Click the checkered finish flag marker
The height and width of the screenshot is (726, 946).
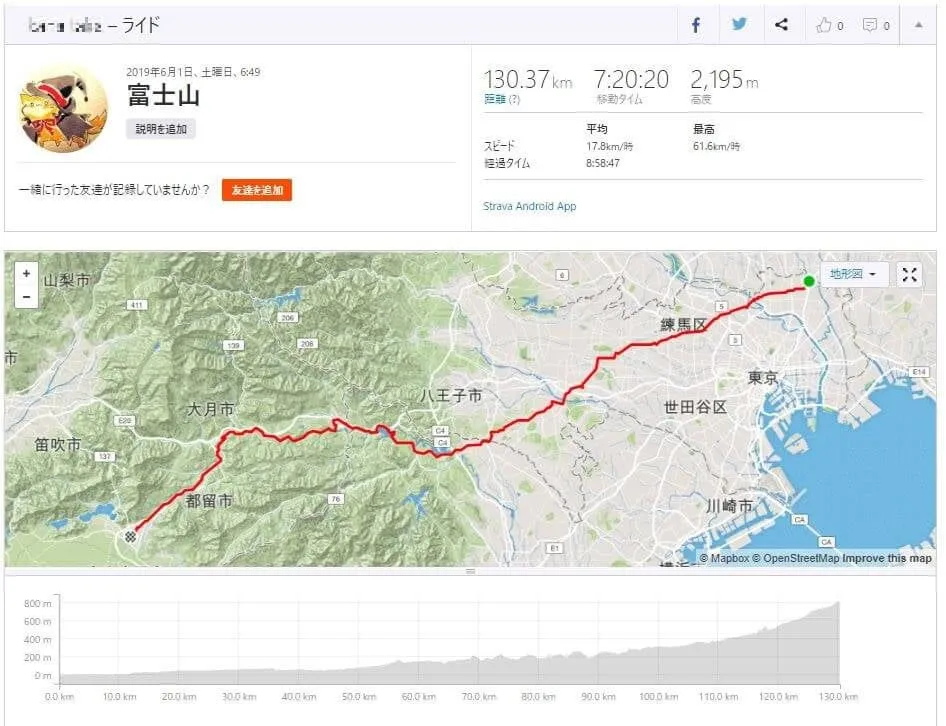(x=130, y=535)
